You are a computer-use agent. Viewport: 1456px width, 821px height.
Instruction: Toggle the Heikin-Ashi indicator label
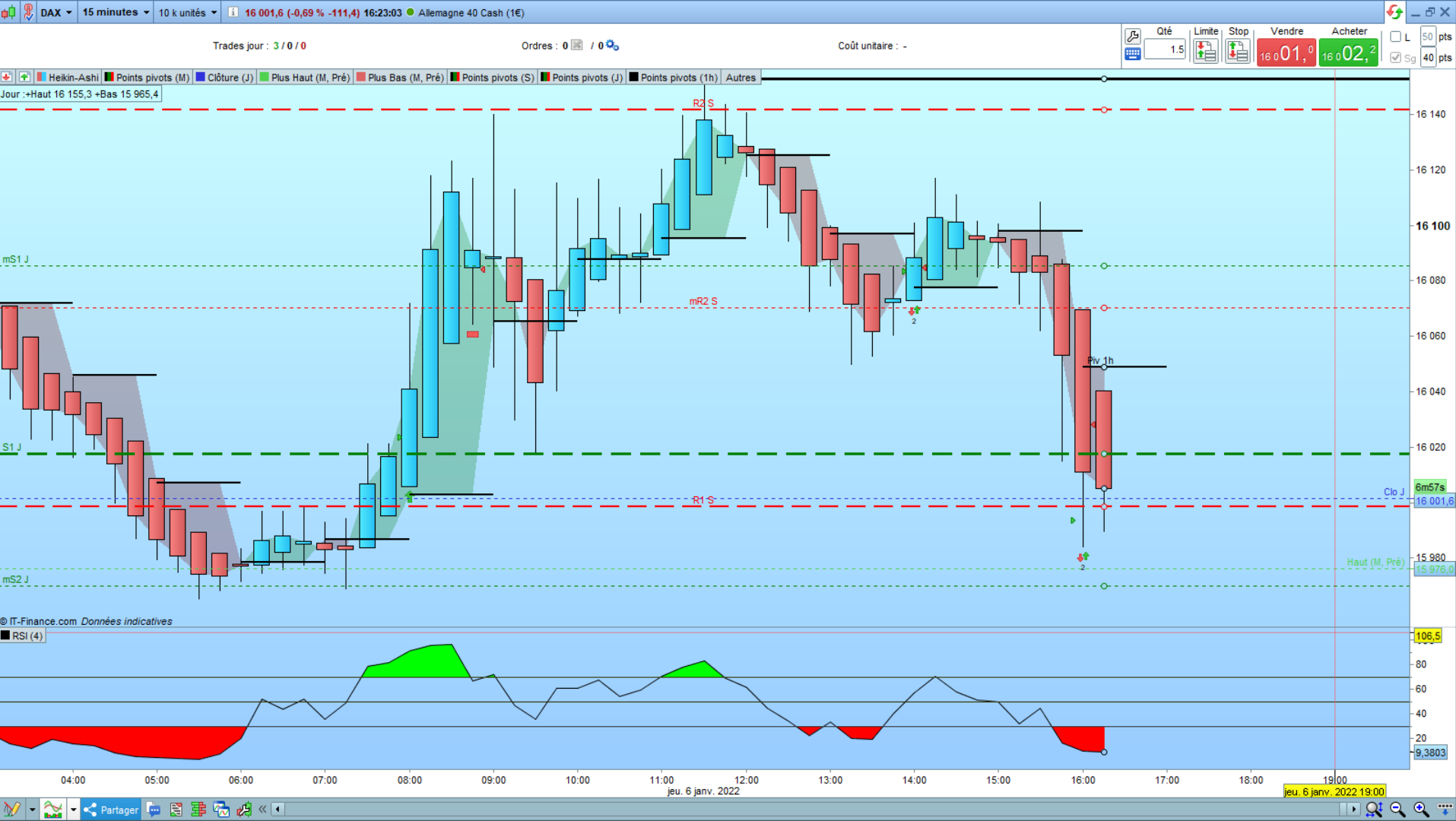pos(68,78)
